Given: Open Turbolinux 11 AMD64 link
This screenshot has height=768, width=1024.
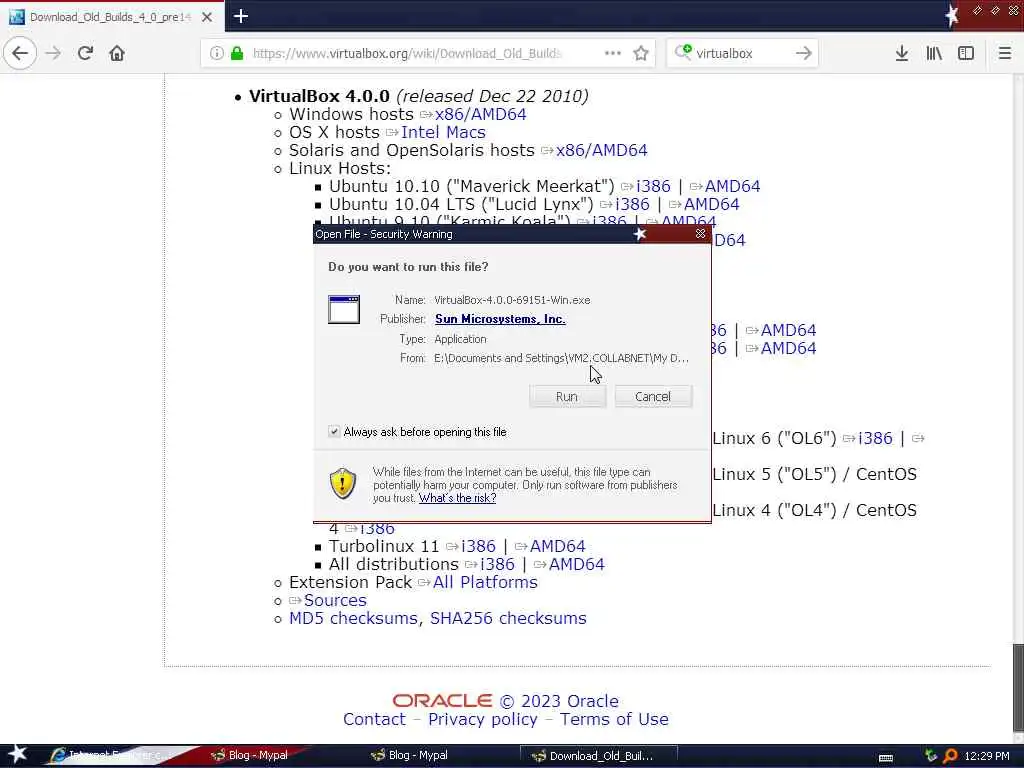Looking at the screenshot, I should click(557, 546).
